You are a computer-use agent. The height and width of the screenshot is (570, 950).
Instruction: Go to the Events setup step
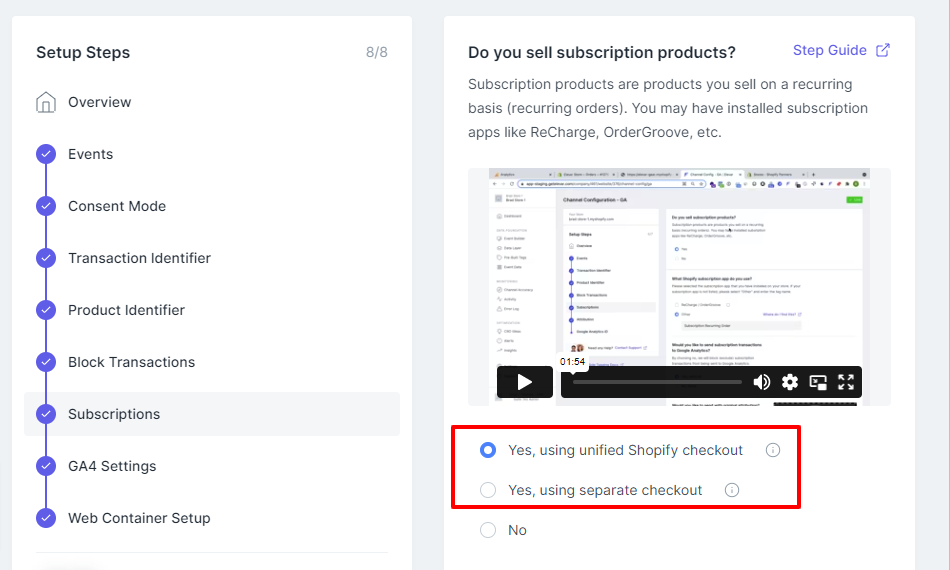tap(90, 154)
